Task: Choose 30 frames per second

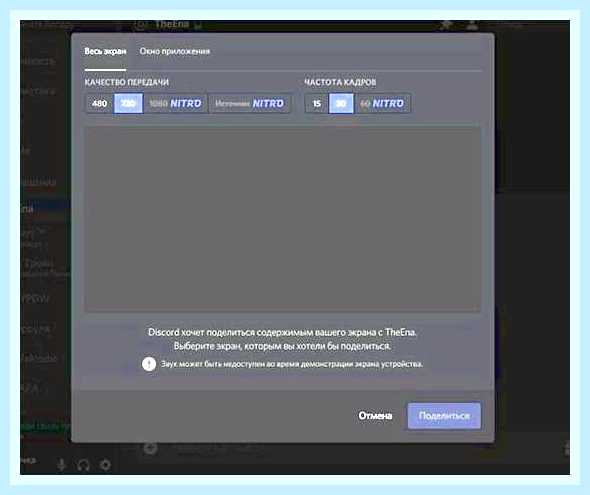Action: [341, 103]
